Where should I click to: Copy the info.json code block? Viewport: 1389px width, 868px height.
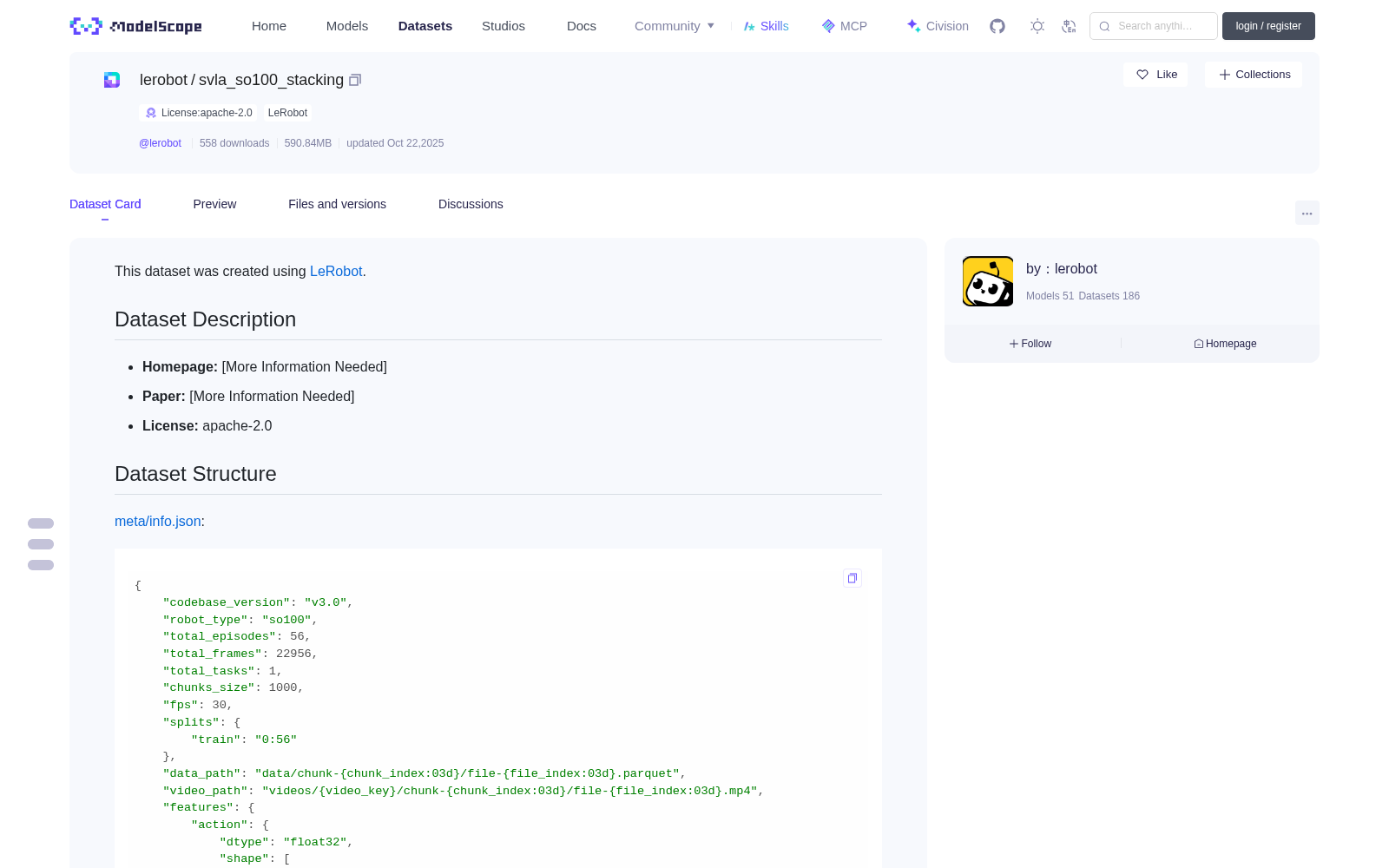(852, 578)
